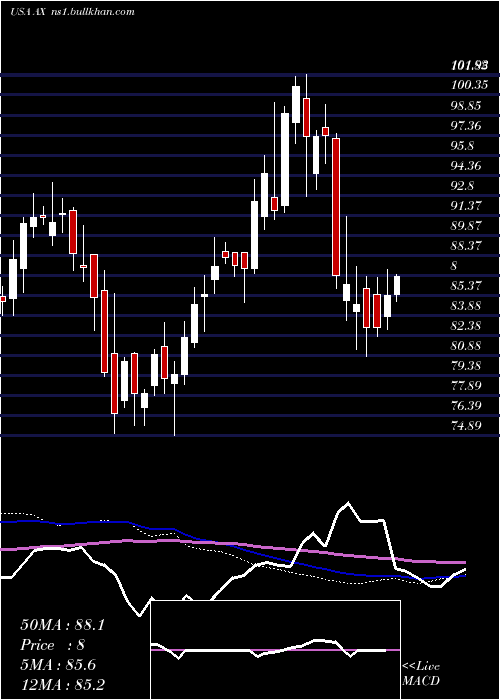The width and height of the screenshot is (500, 700).
Task: Click the 50MA : 88.1 readout
Action: coord(62,625)
